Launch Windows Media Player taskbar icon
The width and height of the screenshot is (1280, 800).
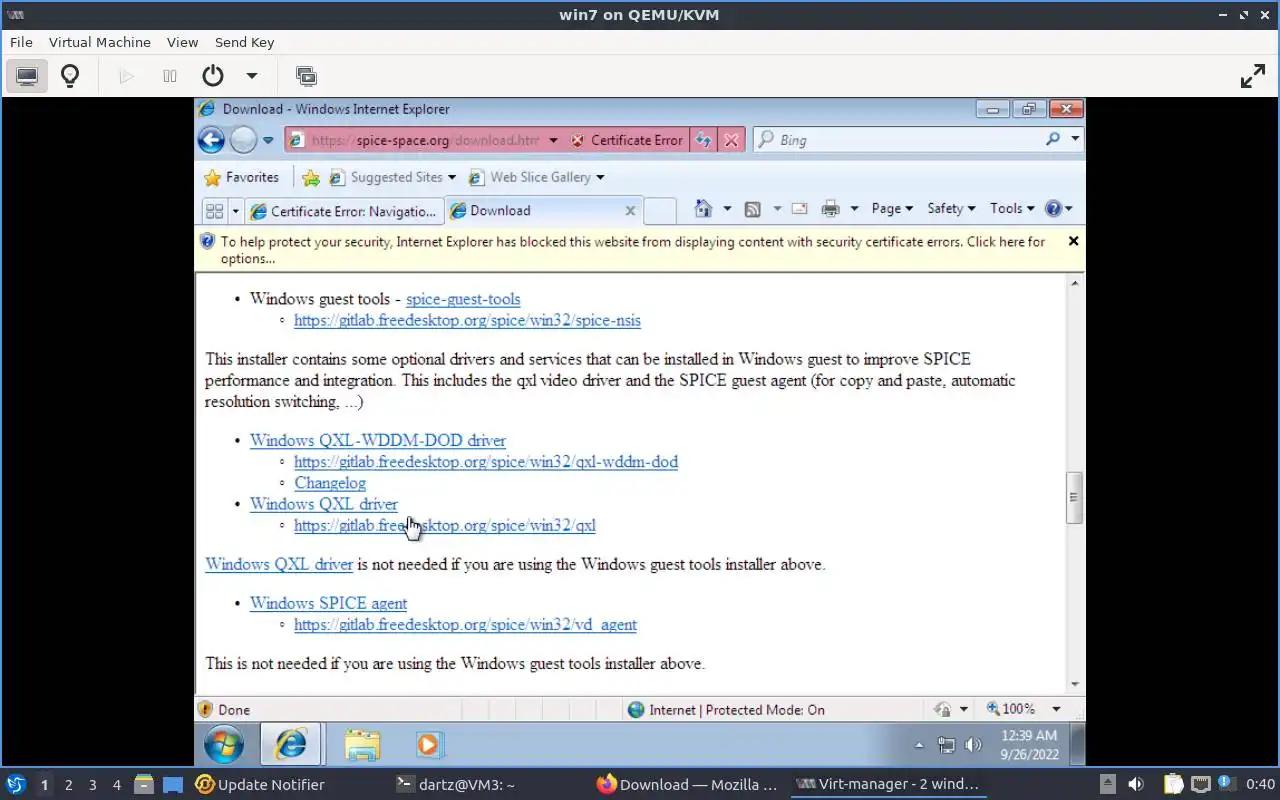[428, 745]
